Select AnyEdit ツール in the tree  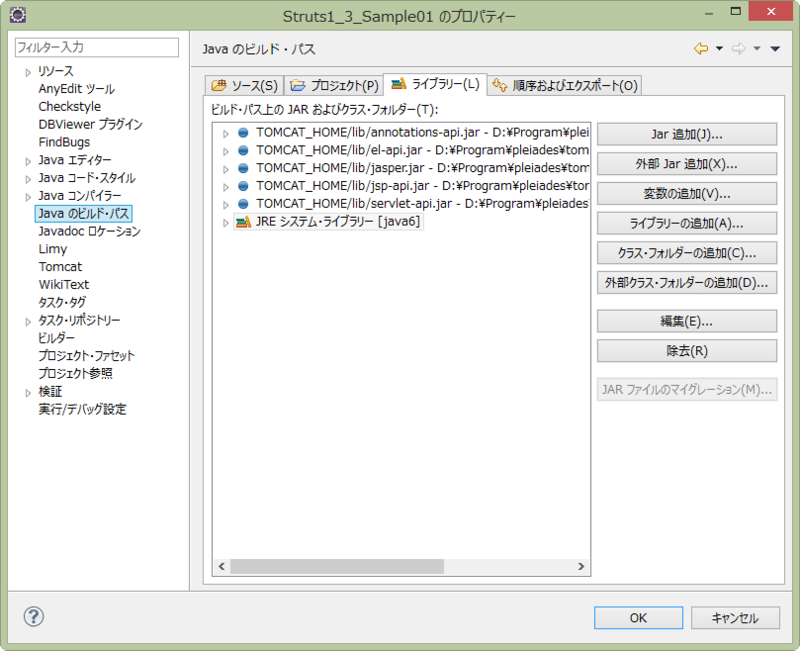[77, 89]
